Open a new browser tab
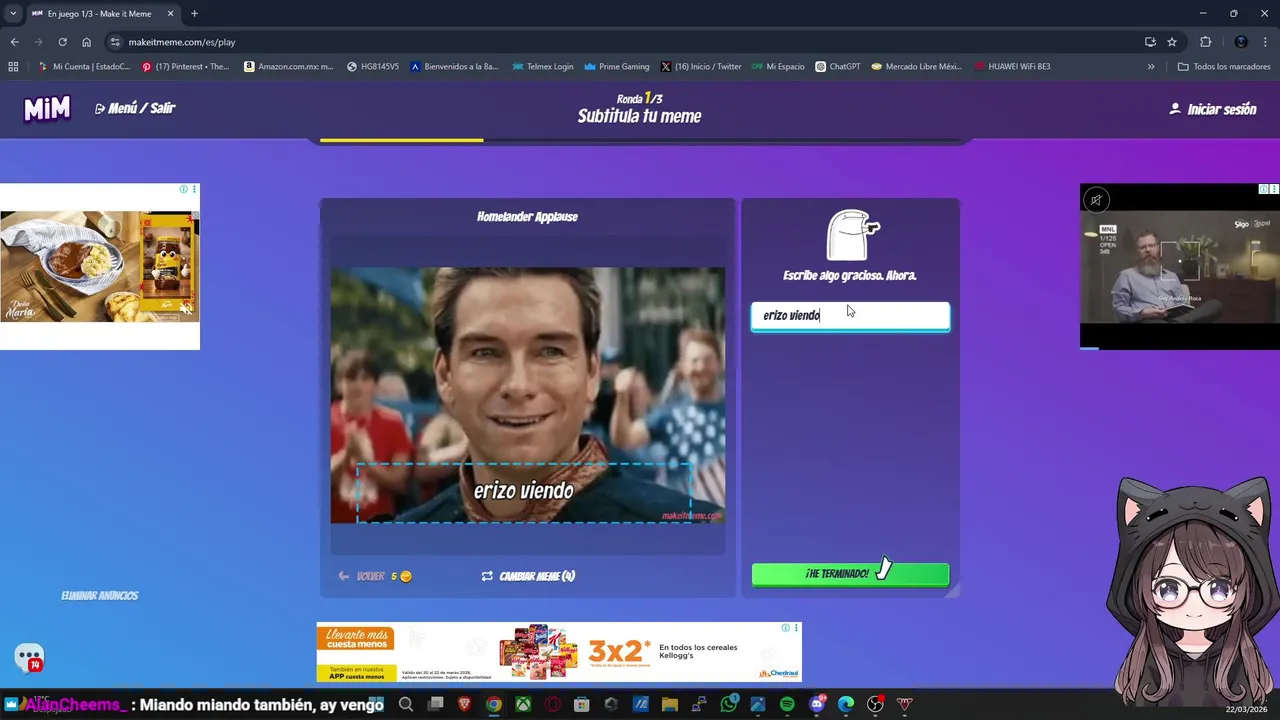This screenshot has width=1280, height=720. (x=194, y=14)
